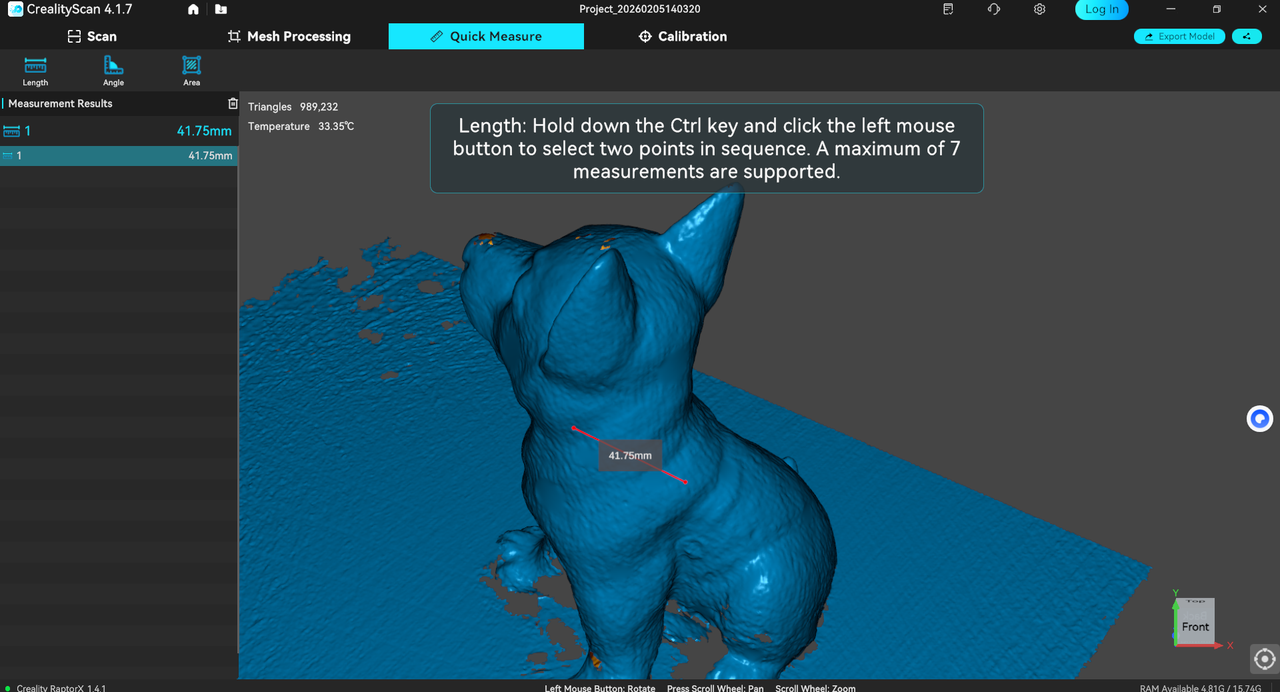Reset the view with the recenter icon
Screen dimensions: 1280x692
point(1264,659)
